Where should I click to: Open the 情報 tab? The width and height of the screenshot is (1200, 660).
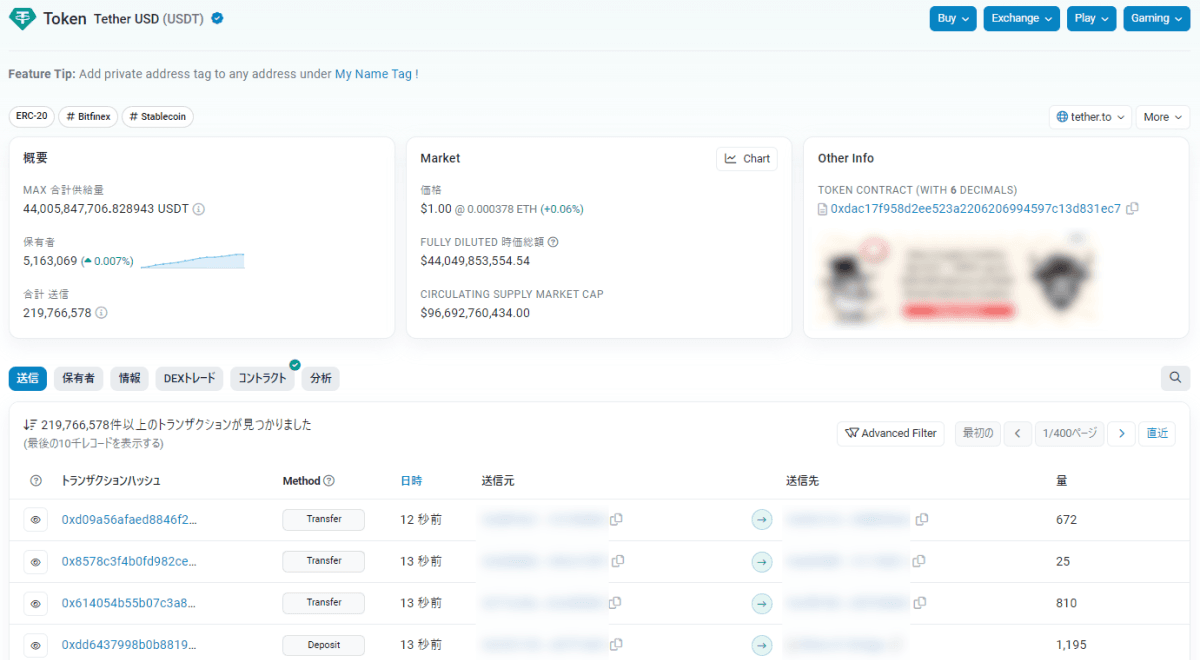pos(129,378)
